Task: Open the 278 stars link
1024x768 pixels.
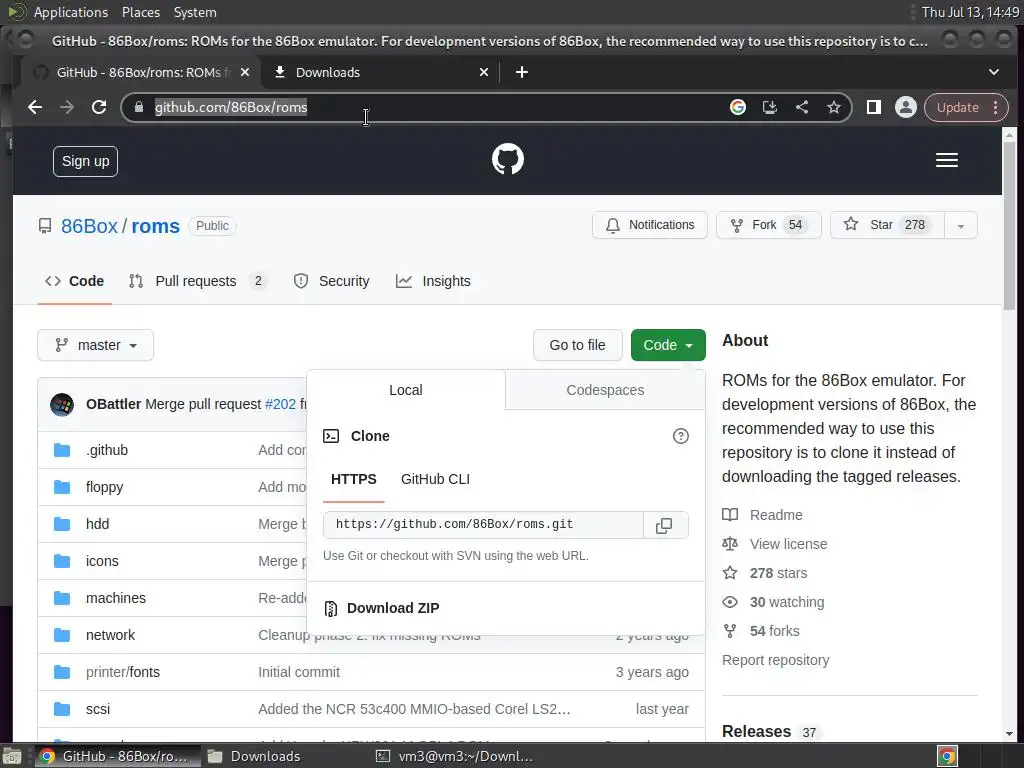Action: click(x=778, y=573)
